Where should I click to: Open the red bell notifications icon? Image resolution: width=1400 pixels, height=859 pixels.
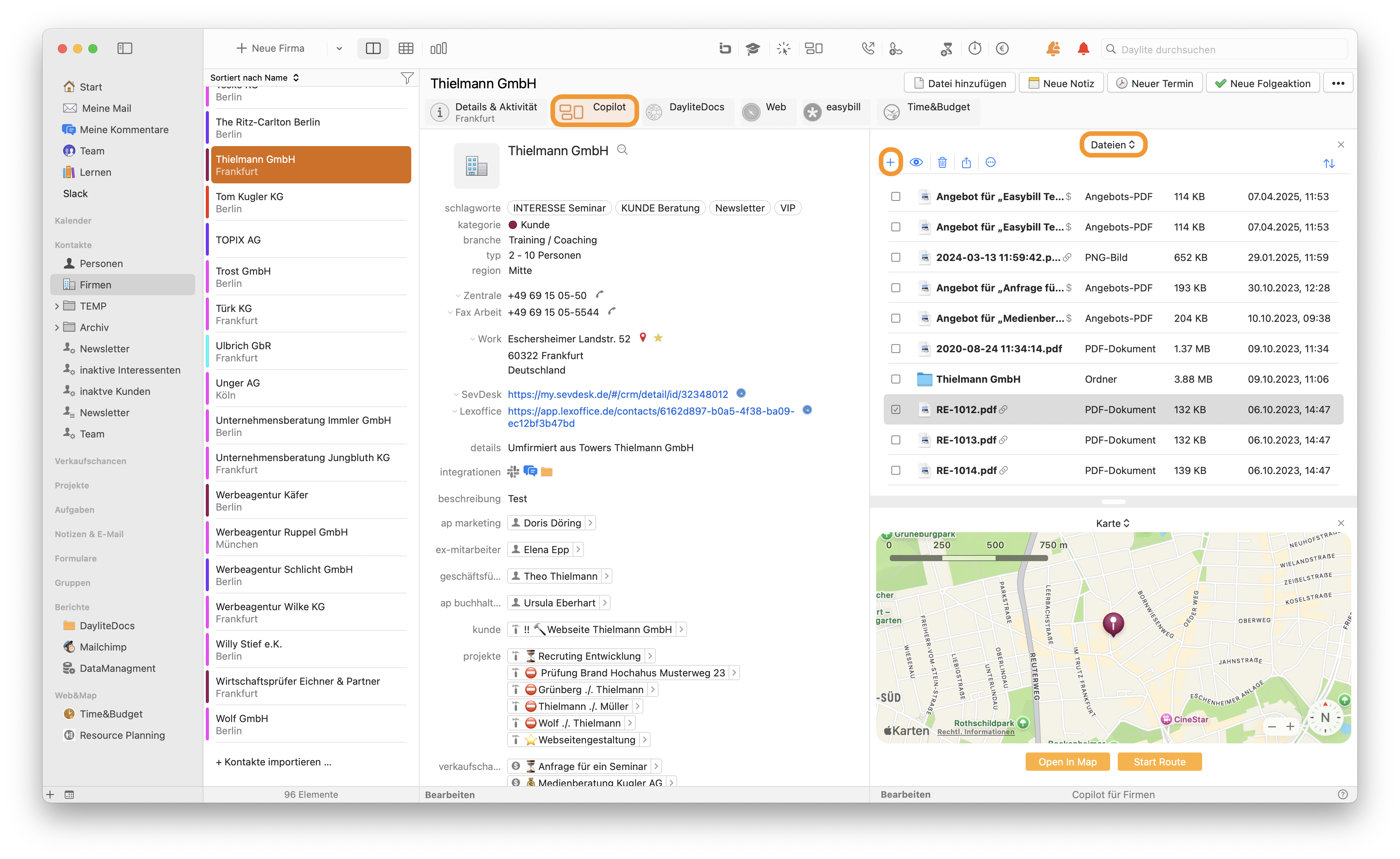point(1083,49)
